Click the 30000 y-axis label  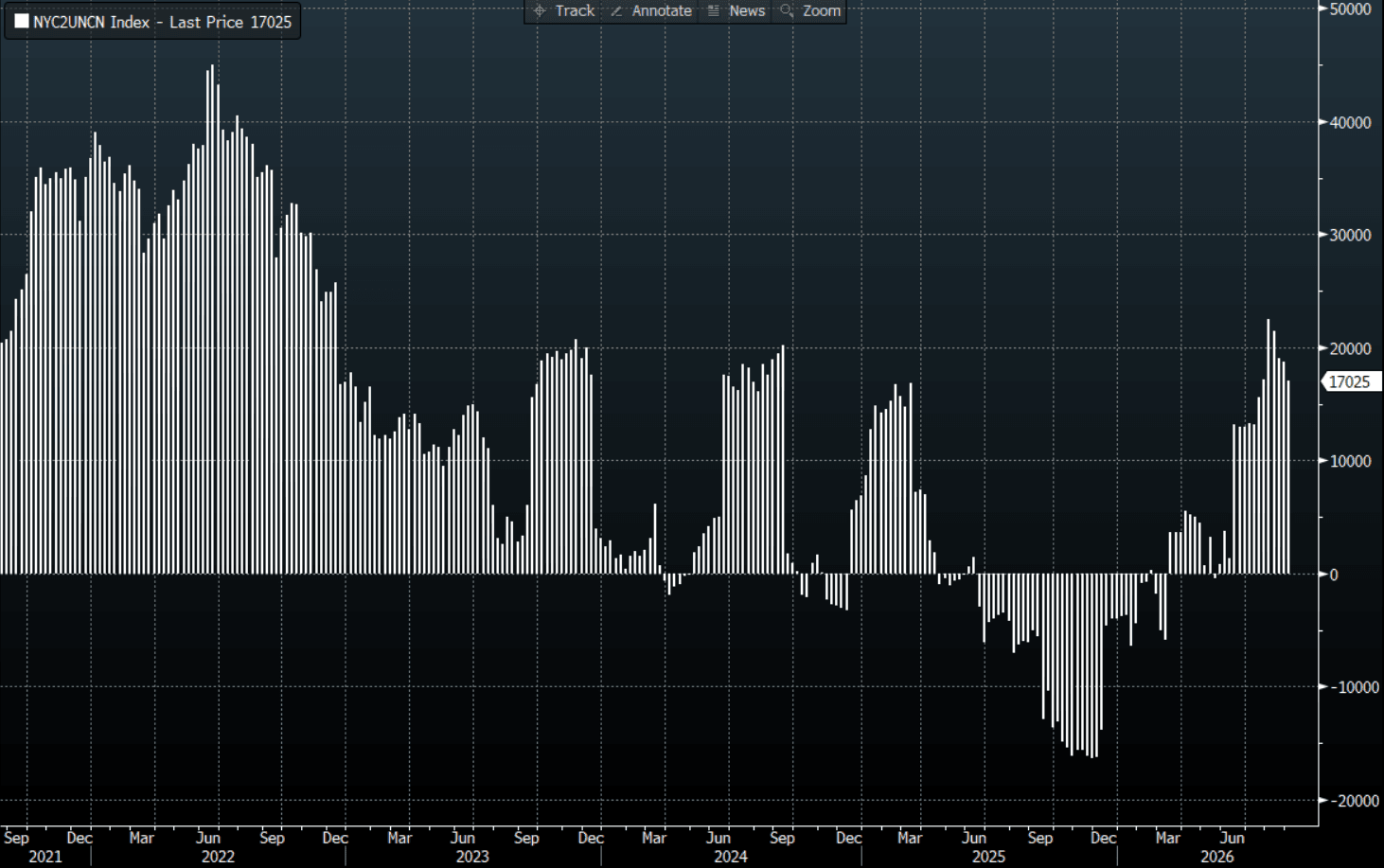[1350, 235]
